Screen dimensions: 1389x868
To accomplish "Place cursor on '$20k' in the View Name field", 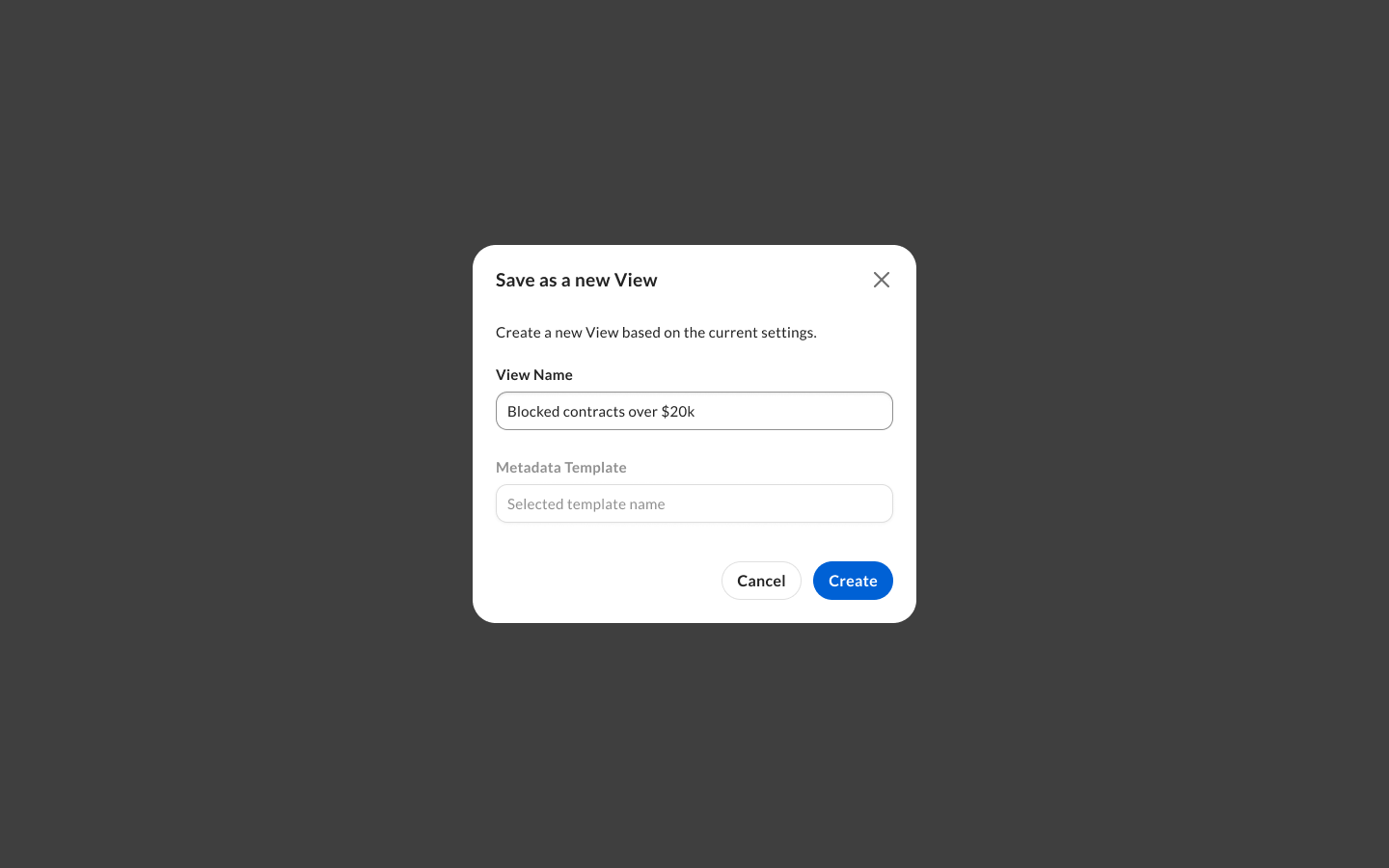I will (x=678, y=411).
